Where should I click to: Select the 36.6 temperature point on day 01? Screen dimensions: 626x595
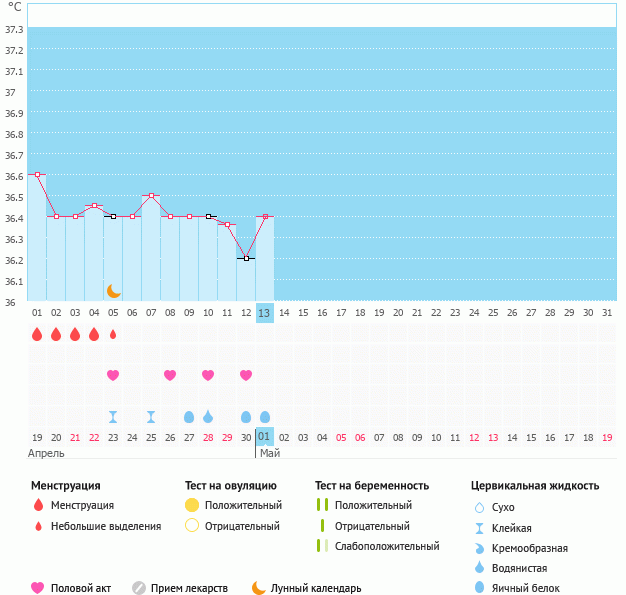(x=37, y=174)
